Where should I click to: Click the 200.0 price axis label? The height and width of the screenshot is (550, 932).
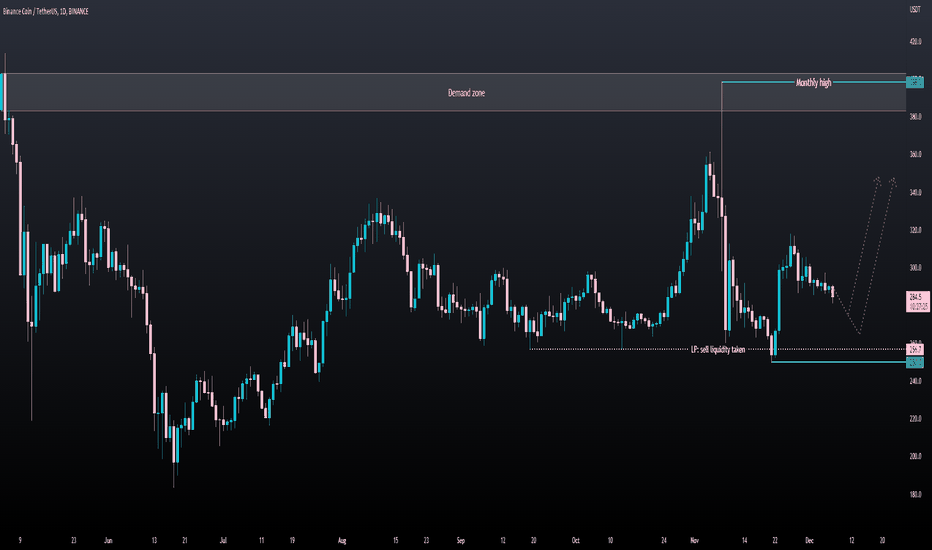915,457
